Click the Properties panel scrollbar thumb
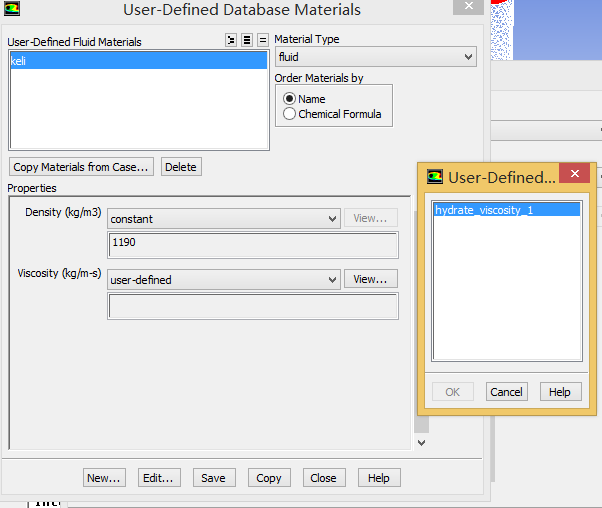Image resolution: width=602 pixels, height=508 pixels. tap(421, 424)
